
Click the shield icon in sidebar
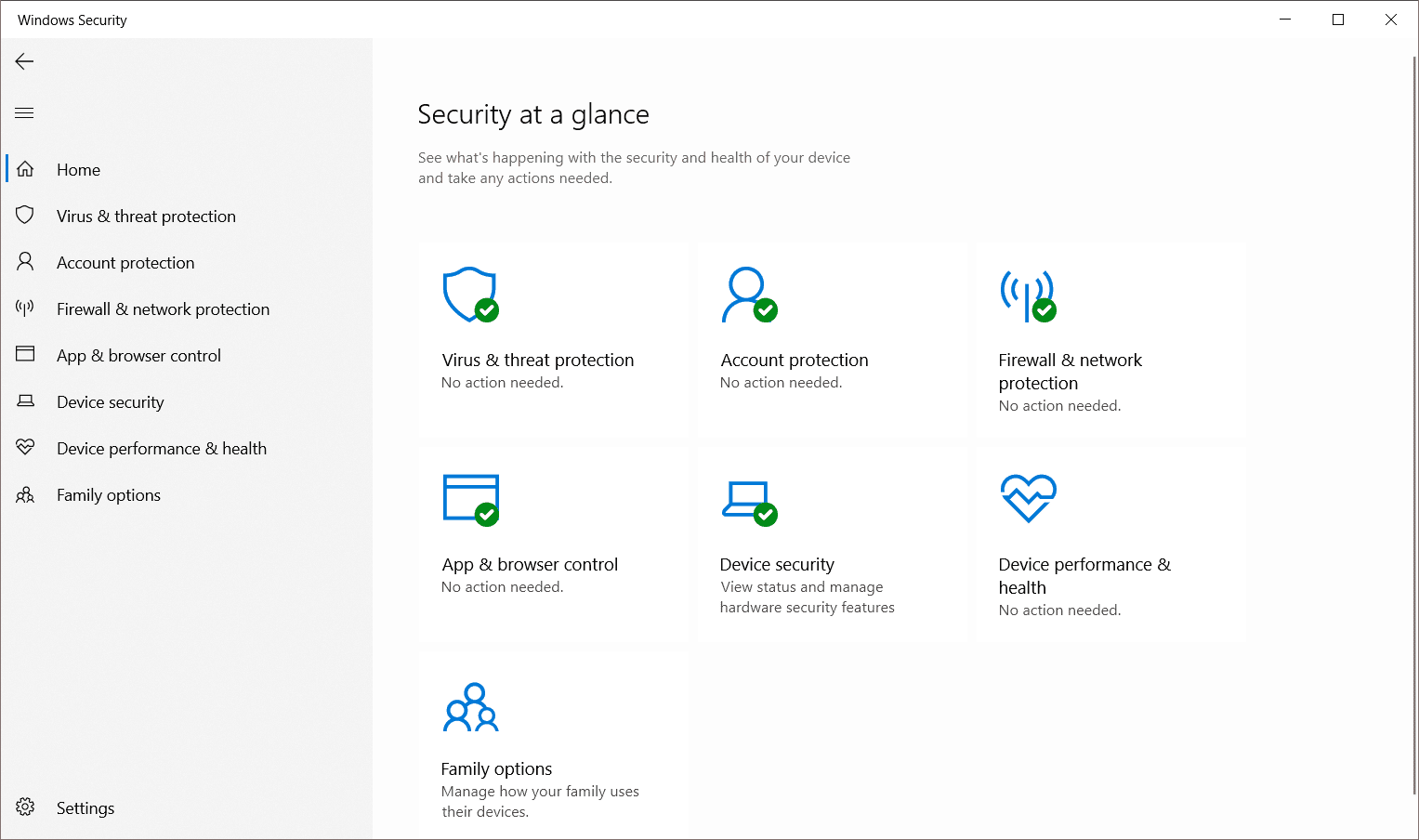tap(25, 216)
